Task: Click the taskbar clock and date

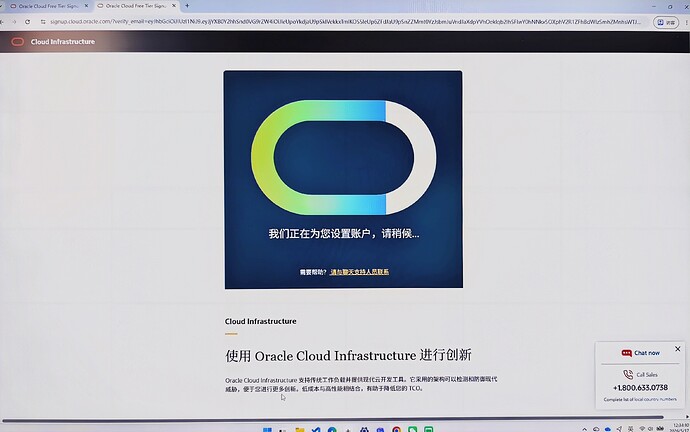Action: [x=680, y=428]
